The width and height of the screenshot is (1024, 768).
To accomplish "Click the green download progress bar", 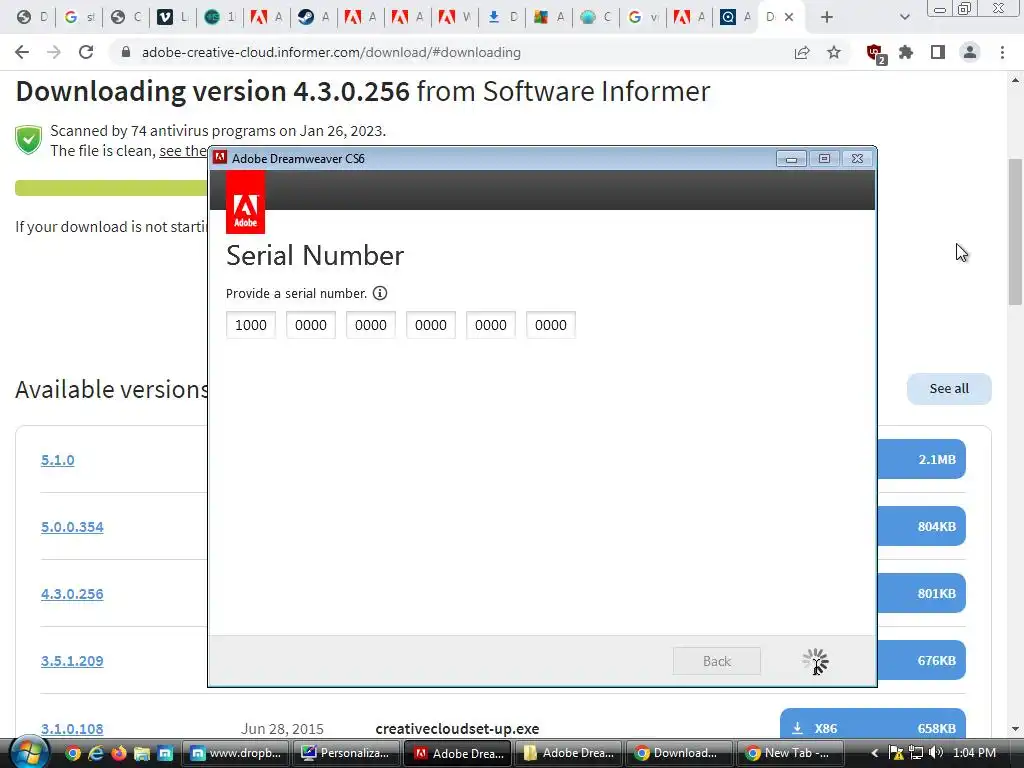I will click(x=111, y=188).
